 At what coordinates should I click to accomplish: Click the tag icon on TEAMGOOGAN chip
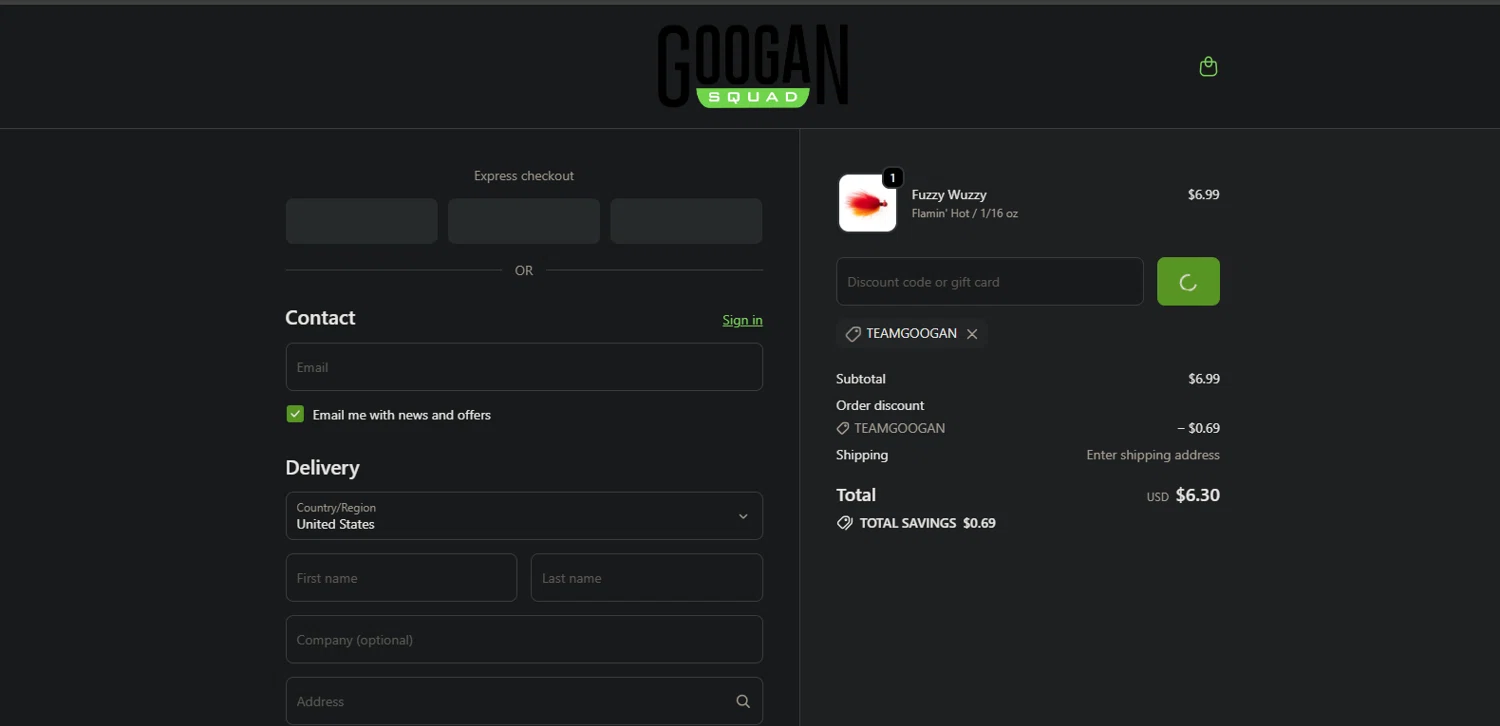(x=853, y=334)
